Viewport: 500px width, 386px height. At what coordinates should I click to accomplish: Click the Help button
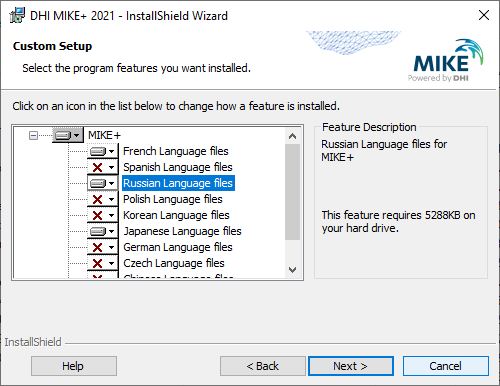(x=74, y=366)
